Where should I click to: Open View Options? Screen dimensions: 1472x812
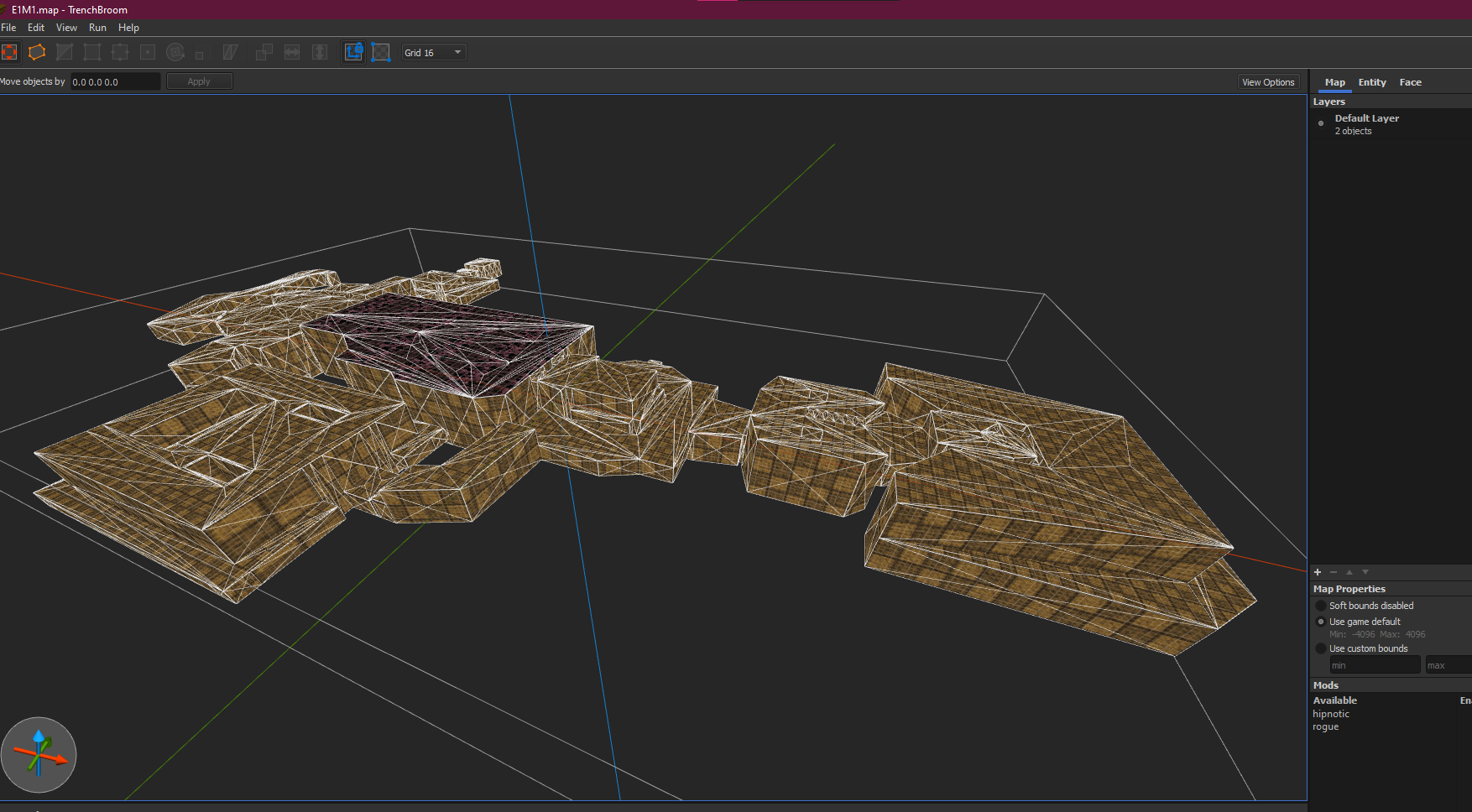click(1268, 82)
